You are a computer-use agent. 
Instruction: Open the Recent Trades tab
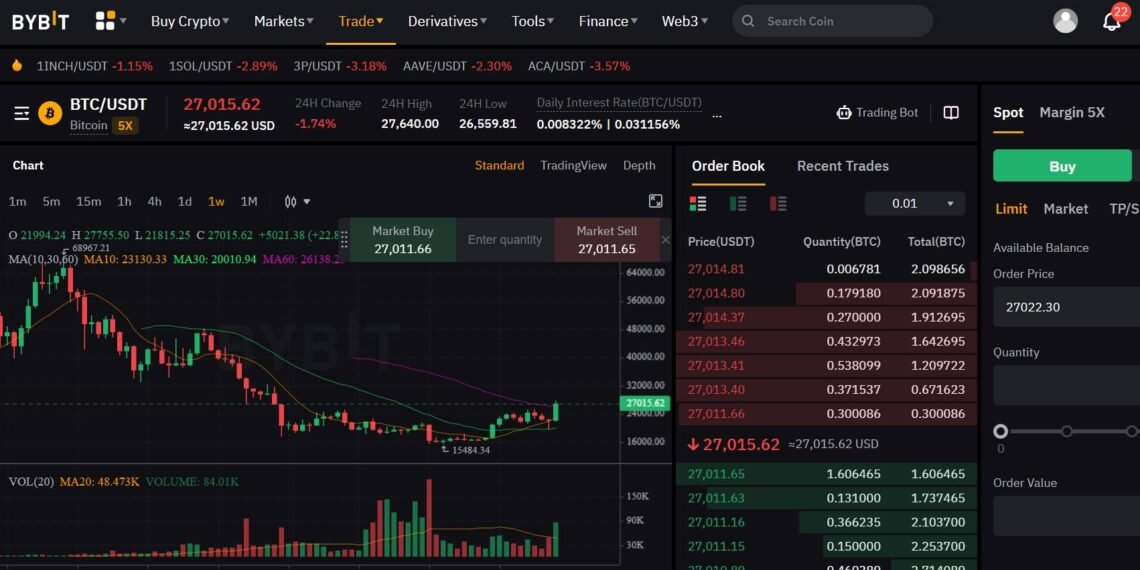pos(843,166)
